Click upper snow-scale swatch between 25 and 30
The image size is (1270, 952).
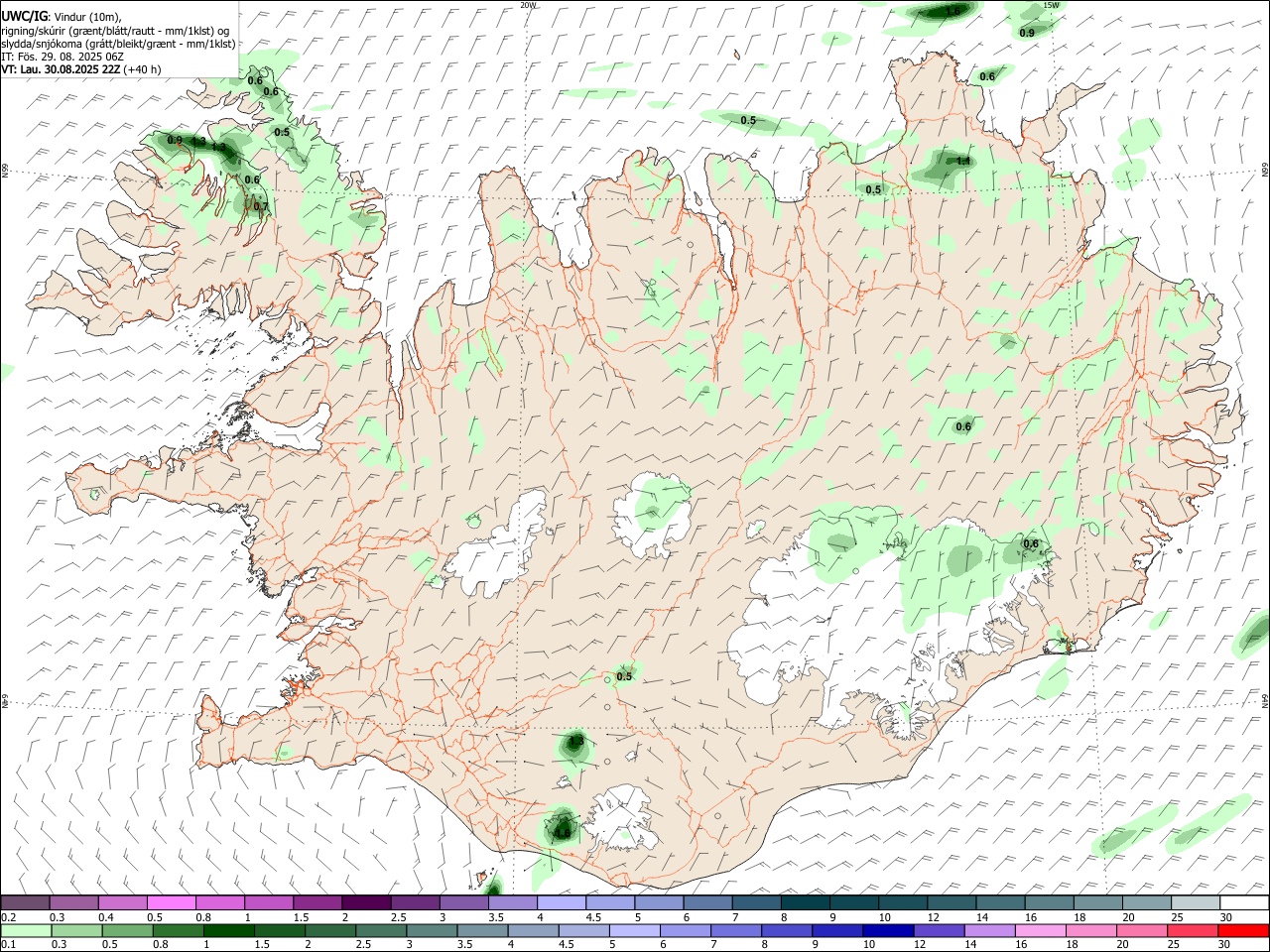[1197, 902]
